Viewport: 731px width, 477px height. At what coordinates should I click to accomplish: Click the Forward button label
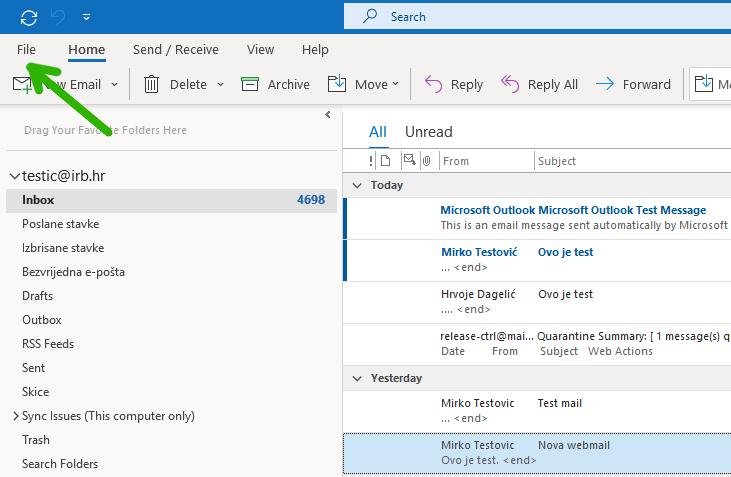(647, 84)
